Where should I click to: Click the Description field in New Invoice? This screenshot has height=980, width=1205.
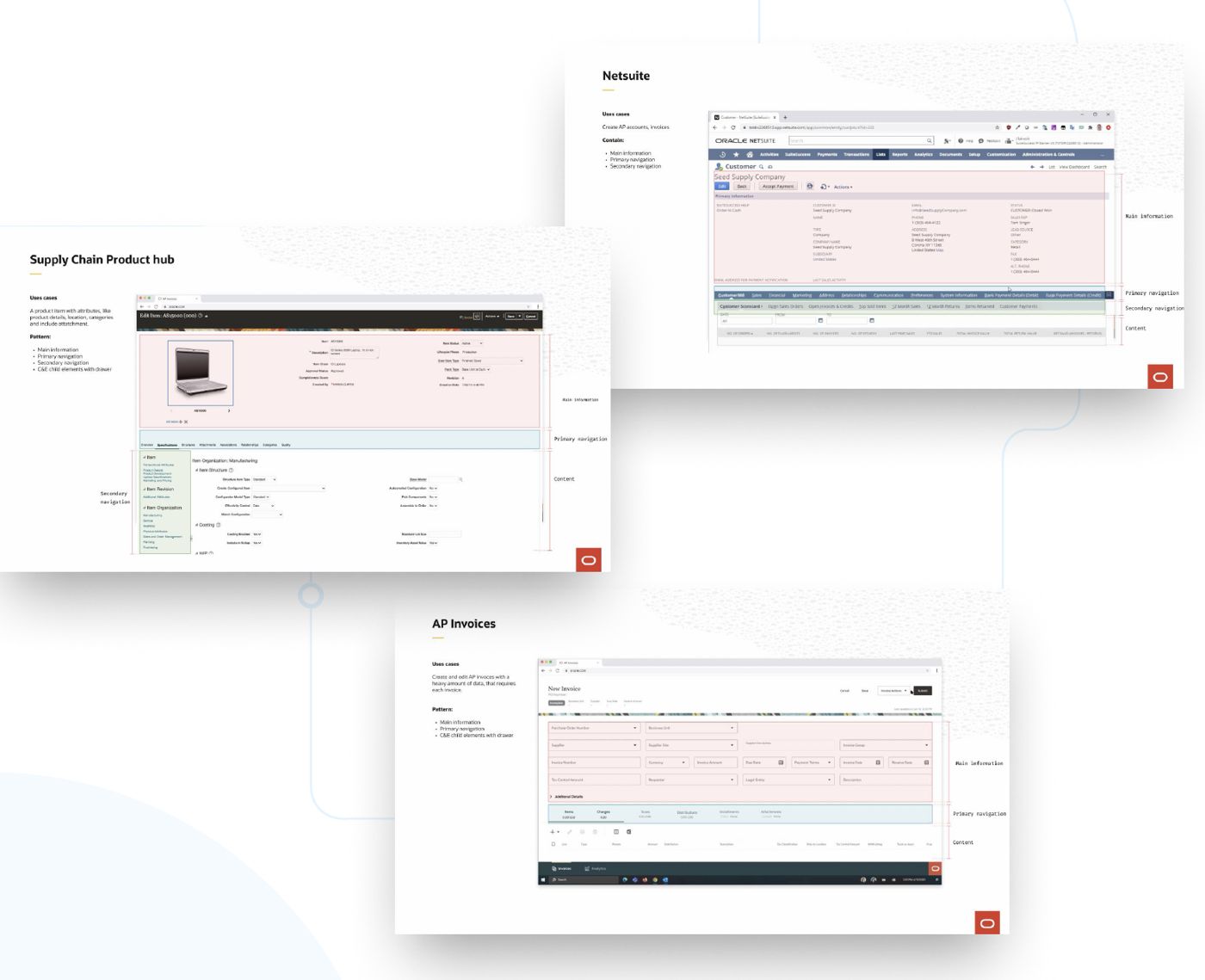pyautogui.click(x=886, y=780)
